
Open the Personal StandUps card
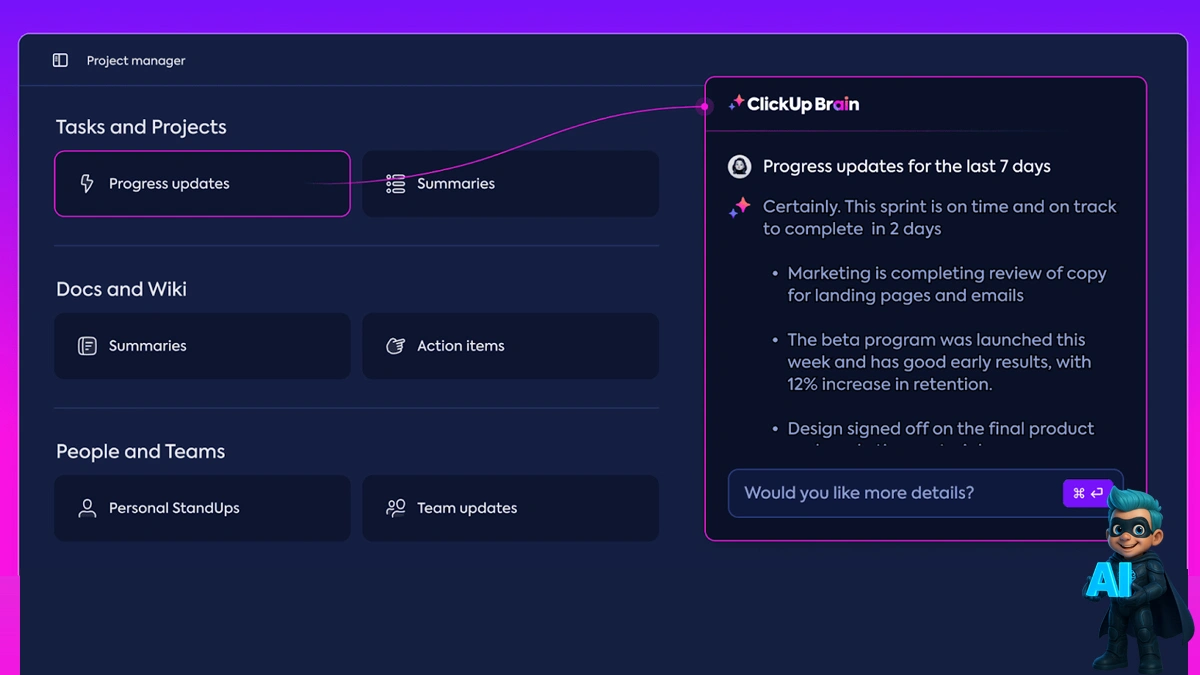[202, 508]
